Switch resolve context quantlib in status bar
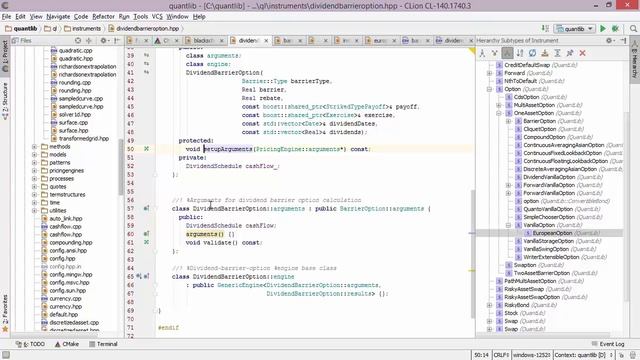 [583, 355]
